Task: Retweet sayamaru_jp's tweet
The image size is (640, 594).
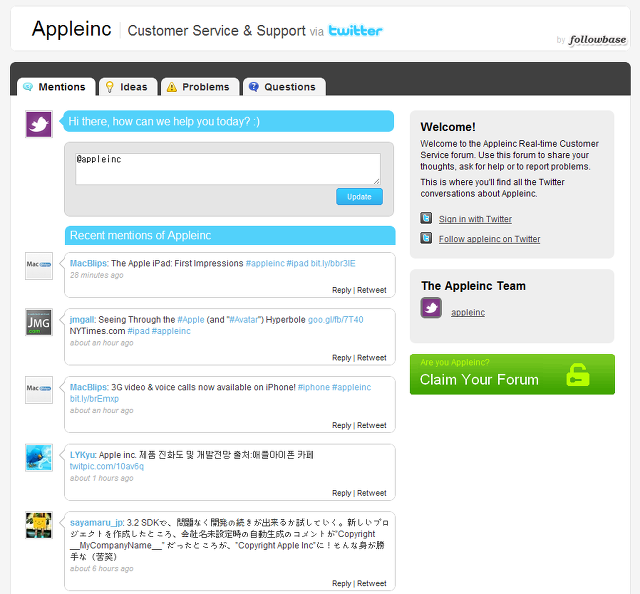Action: pos(372,584)
